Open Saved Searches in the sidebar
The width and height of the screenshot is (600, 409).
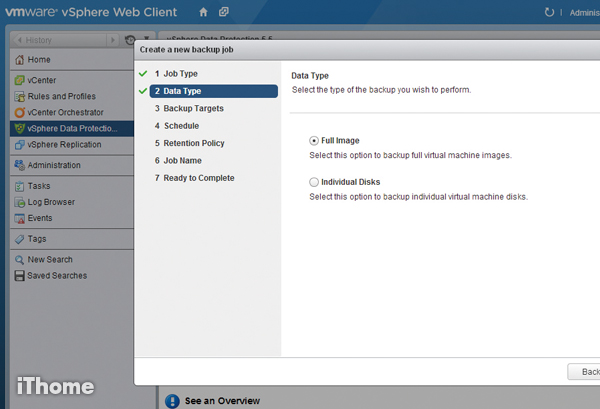pyautogui.click(x=56, y=275)
